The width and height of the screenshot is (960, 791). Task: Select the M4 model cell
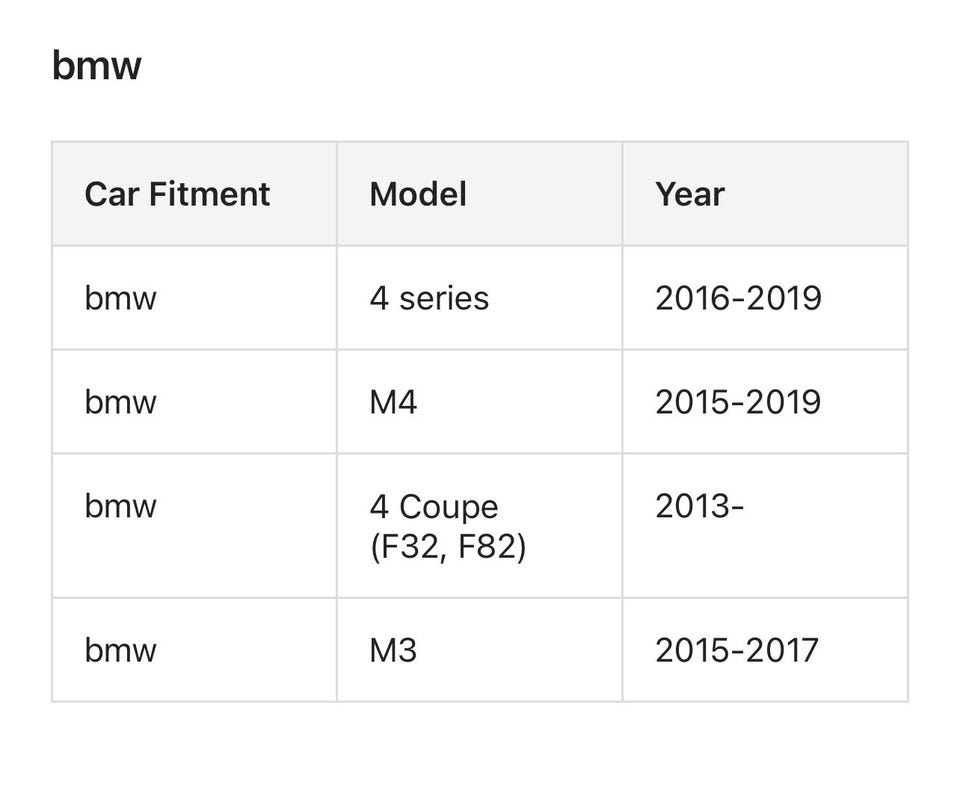pos(393,402)
